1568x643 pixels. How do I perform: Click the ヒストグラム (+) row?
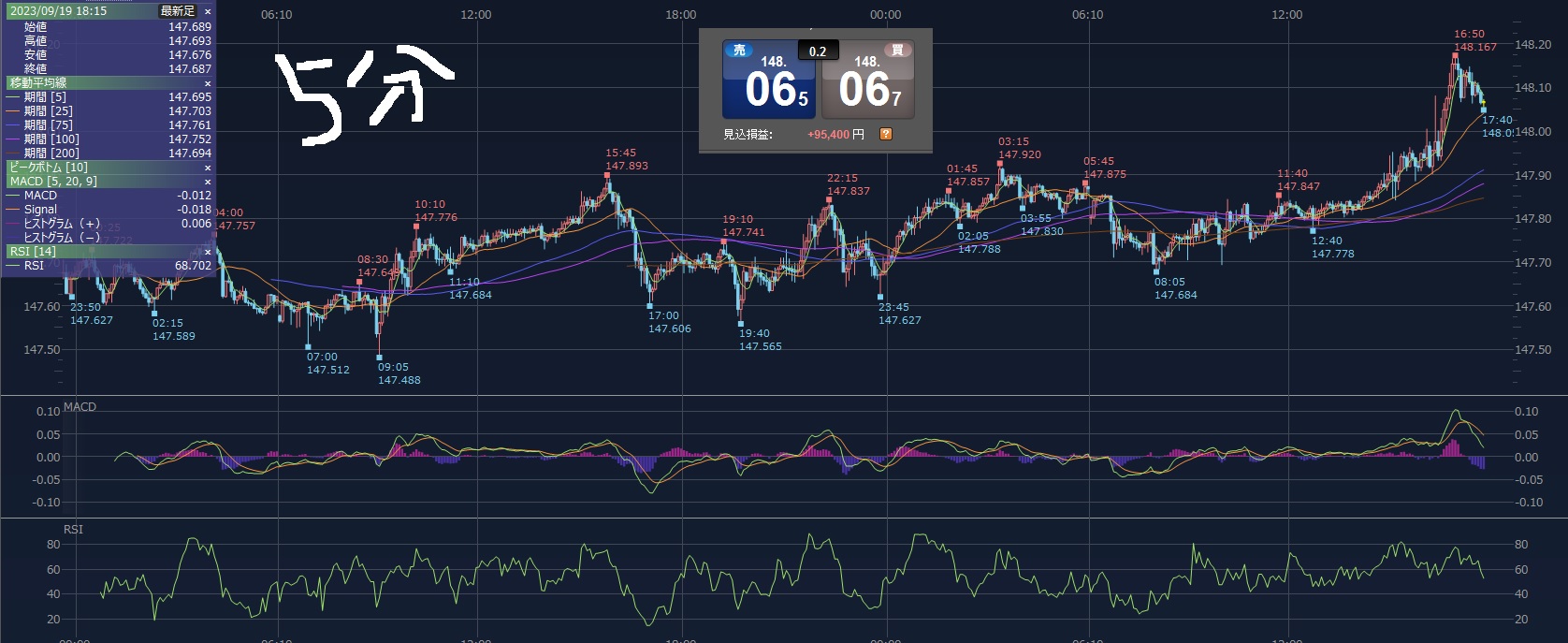[x=109, y=224]
